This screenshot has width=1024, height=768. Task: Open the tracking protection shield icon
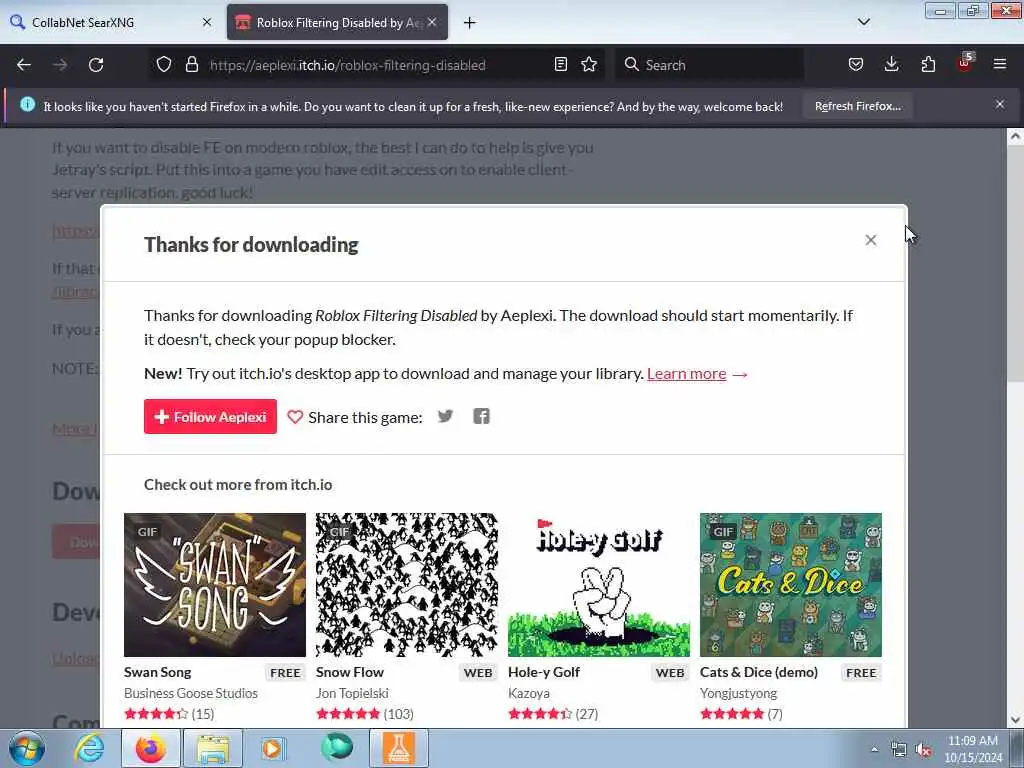[164, 64]
